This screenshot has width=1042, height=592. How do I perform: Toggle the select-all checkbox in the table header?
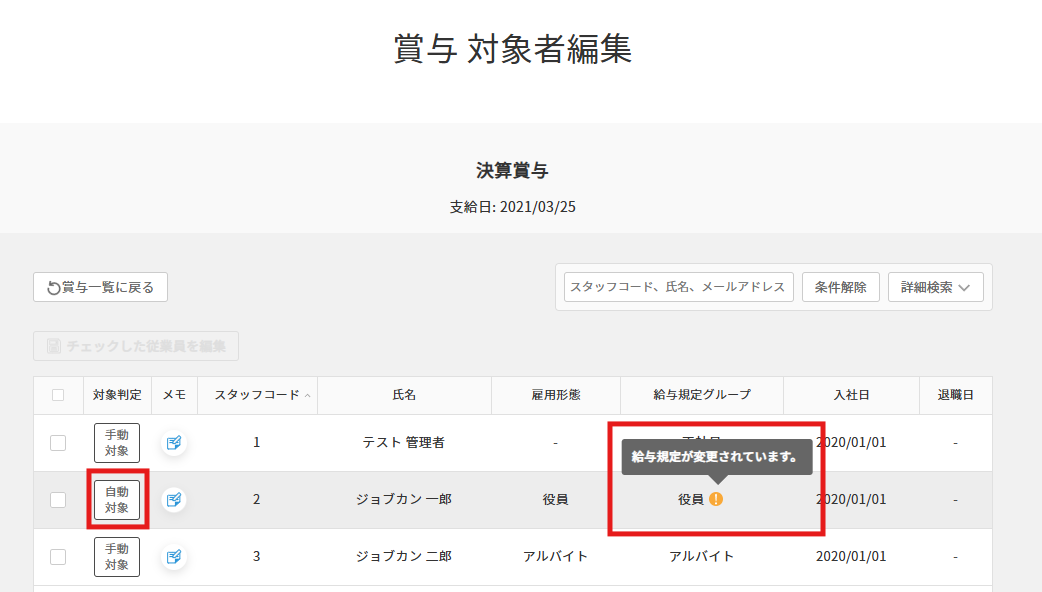tap(59, 395)
